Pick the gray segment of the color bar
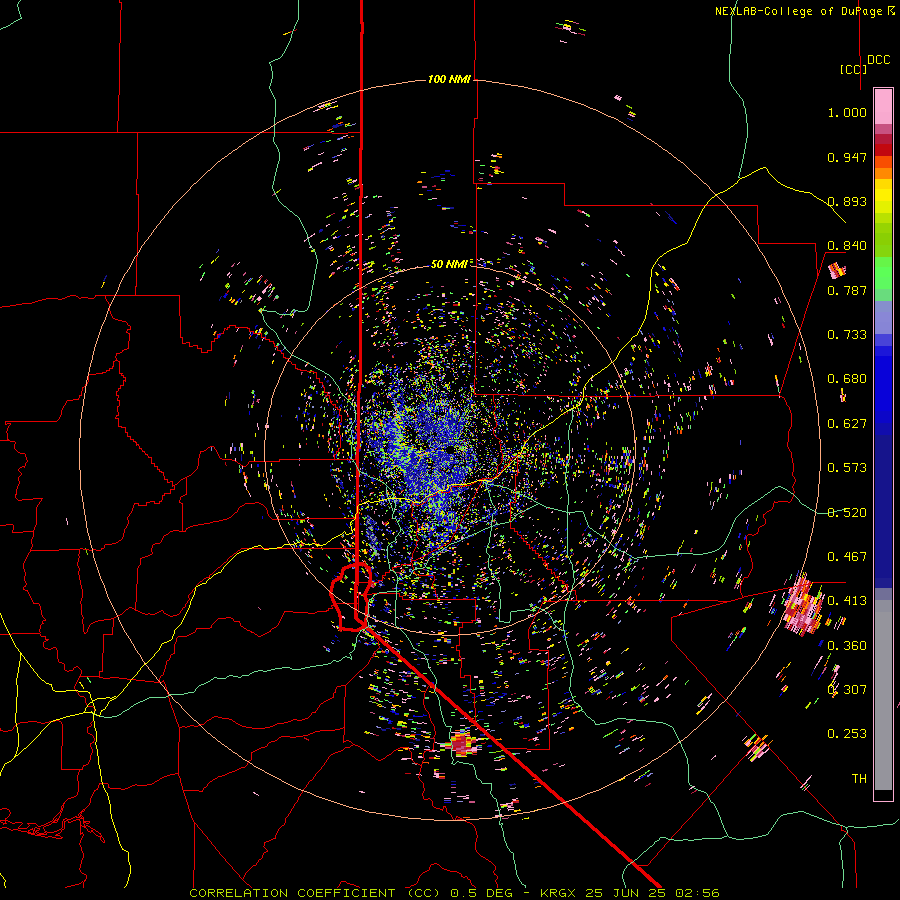Viewport: 900px width, 900px height. pos(883,695)
